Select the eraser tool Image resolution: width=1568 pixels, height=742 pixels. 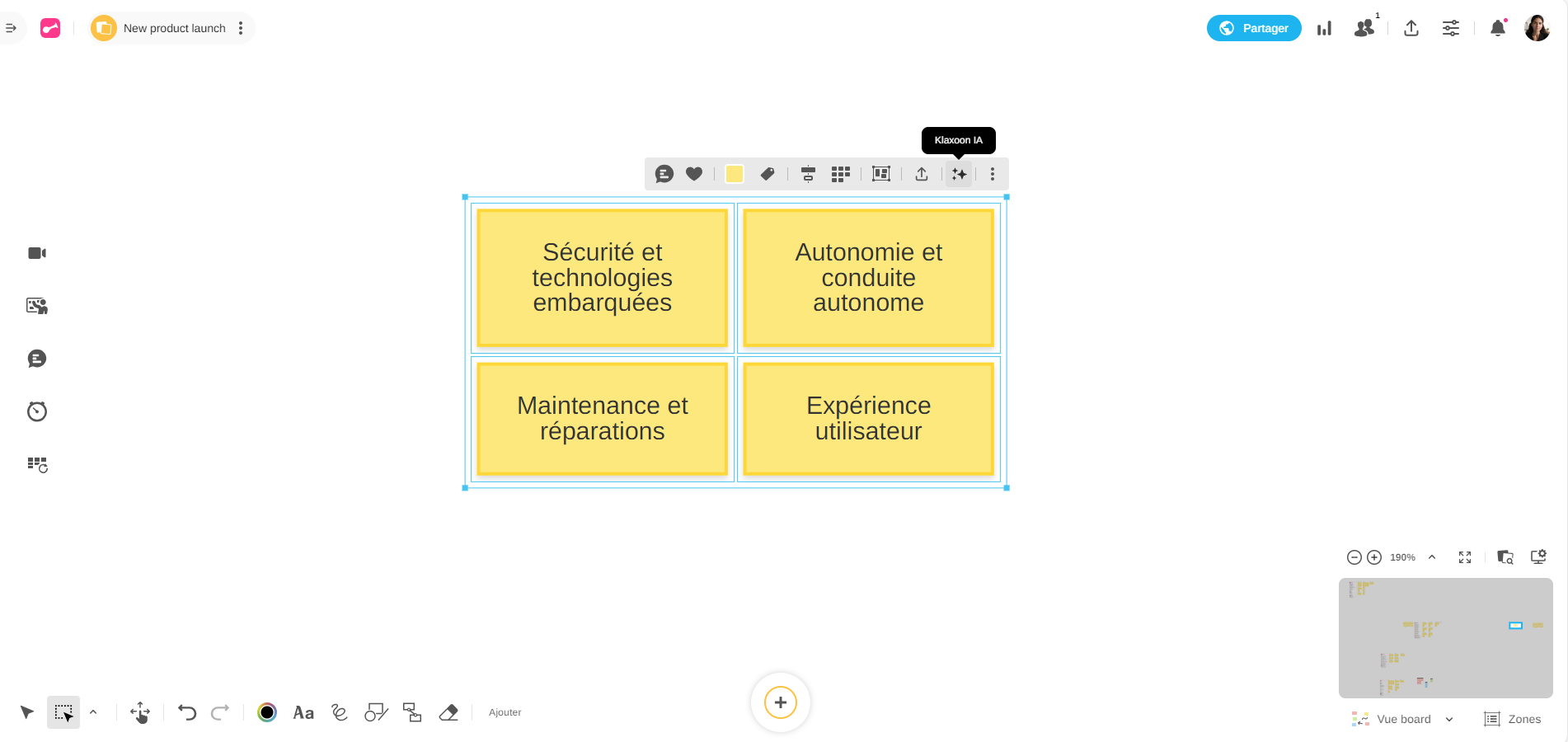448,712
